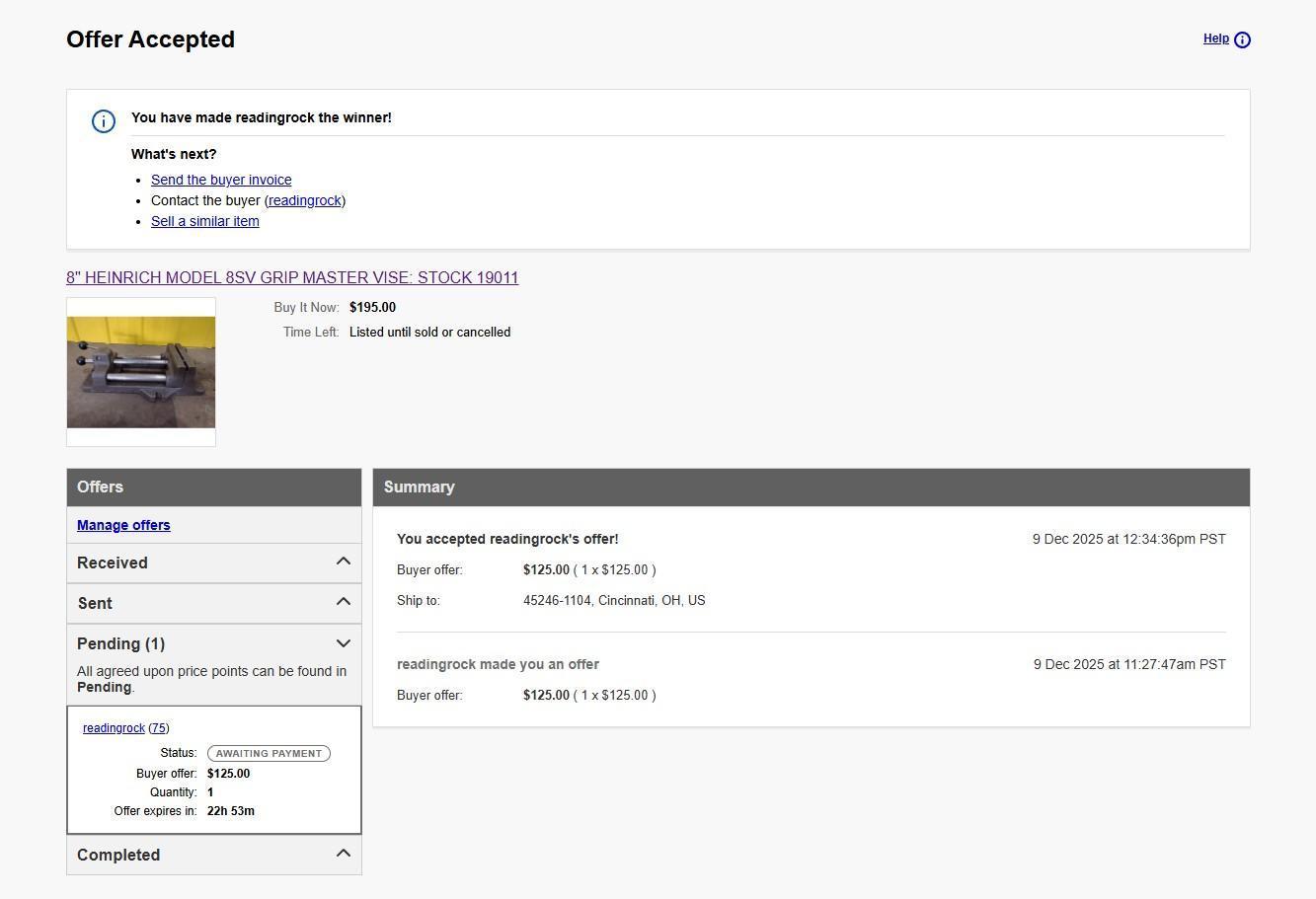Open Send the buyer invoice link
Image resolution: width=1316 pixels, height=899 pixels.
click(x=221, y=180)
